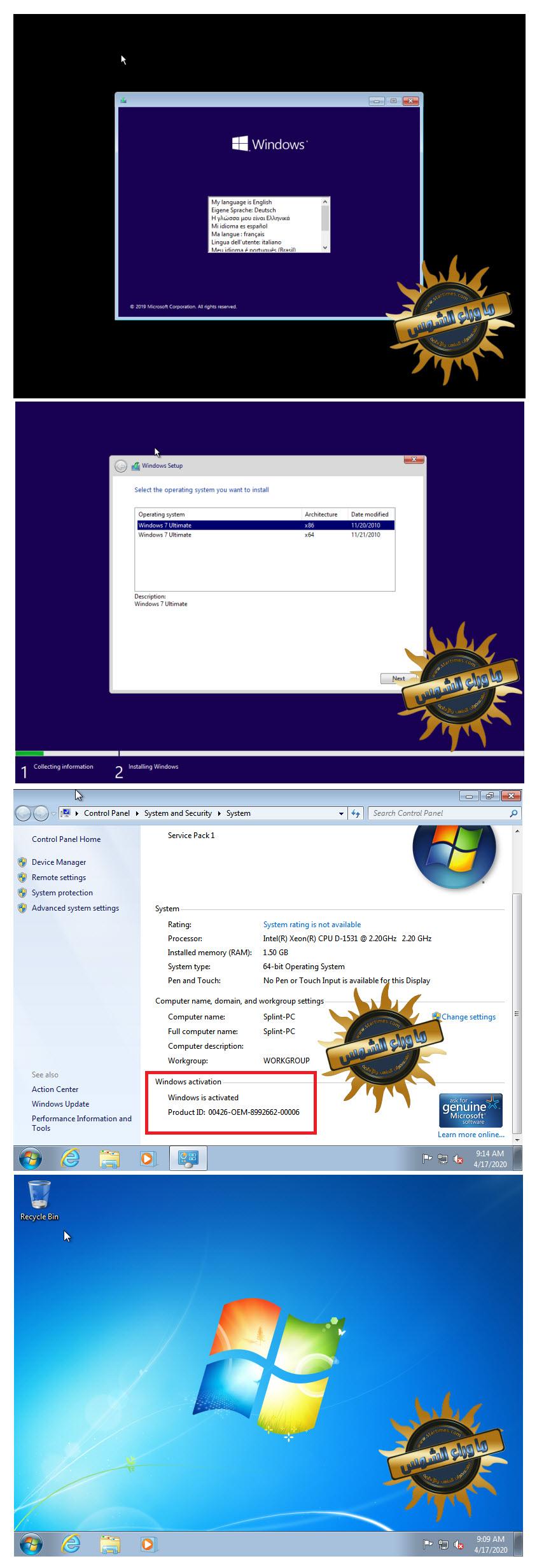Click the active Control Panel taskbar button
This screenshot has height=1568, width=537.
click(x=188, y=1158)
